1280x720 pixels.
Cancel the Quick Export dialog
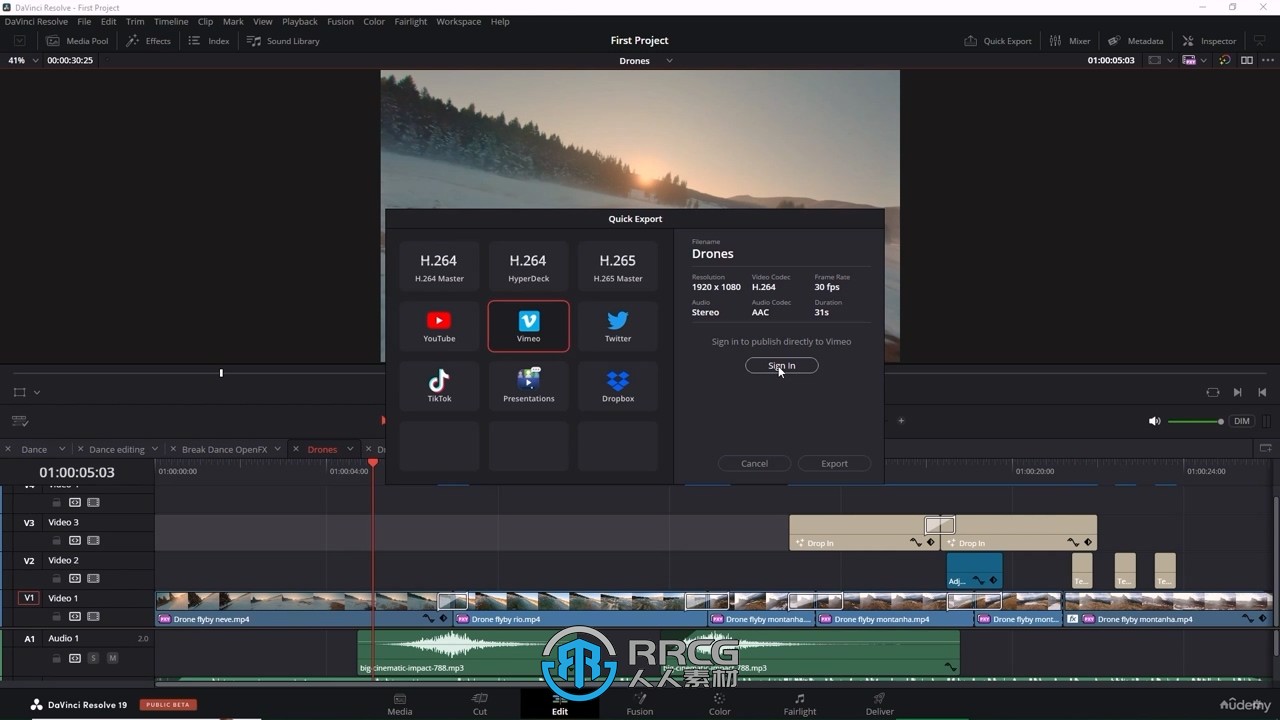point(755,463)
